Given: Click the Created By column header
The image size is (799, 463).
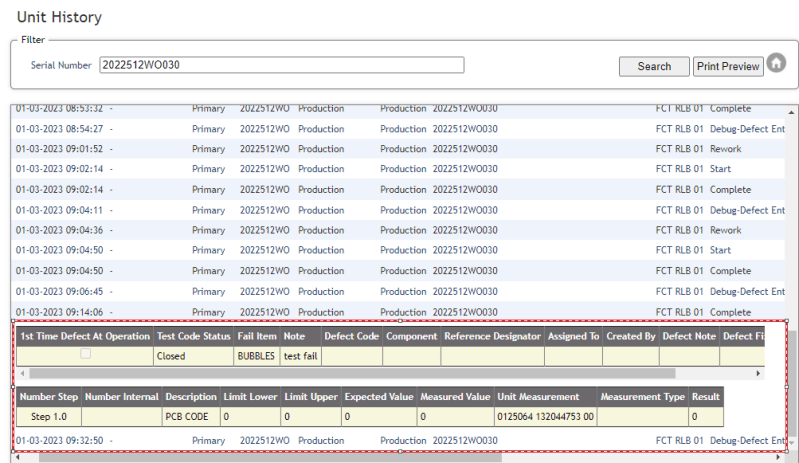Looking at the screenshot, I should coord(631,336).
